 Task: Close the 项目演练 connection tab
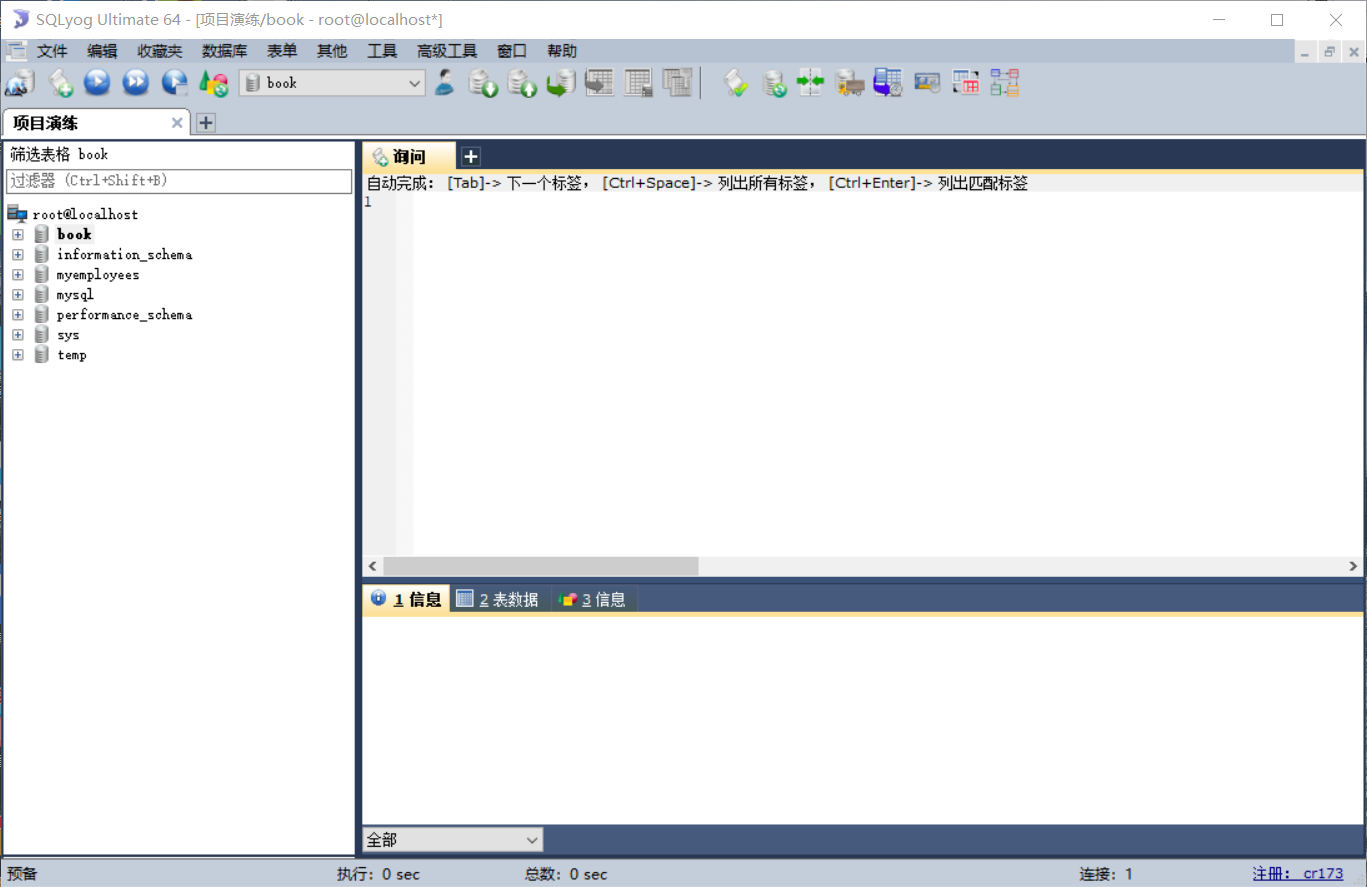177,123
